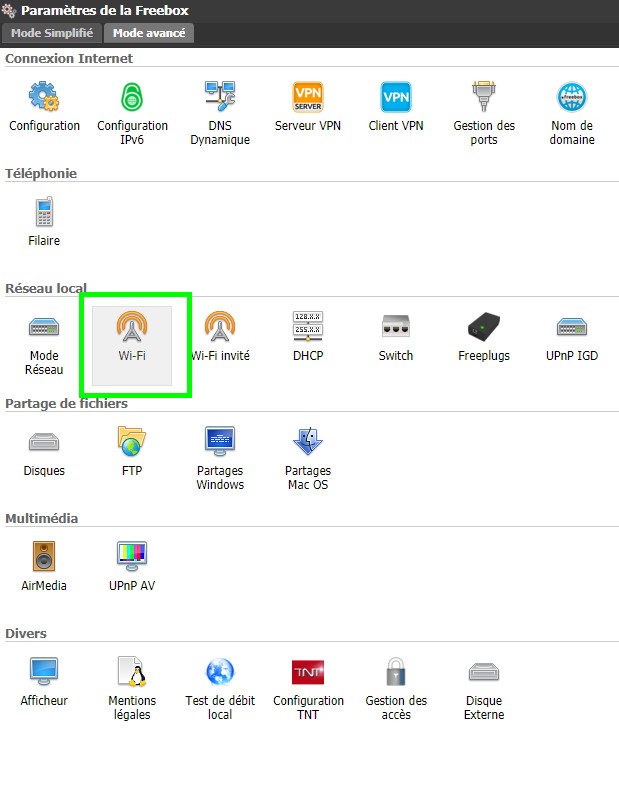Open AirMedia settings
Viewport: 619px width, 796px height.
pyautogui.click(x=44, y=567)
